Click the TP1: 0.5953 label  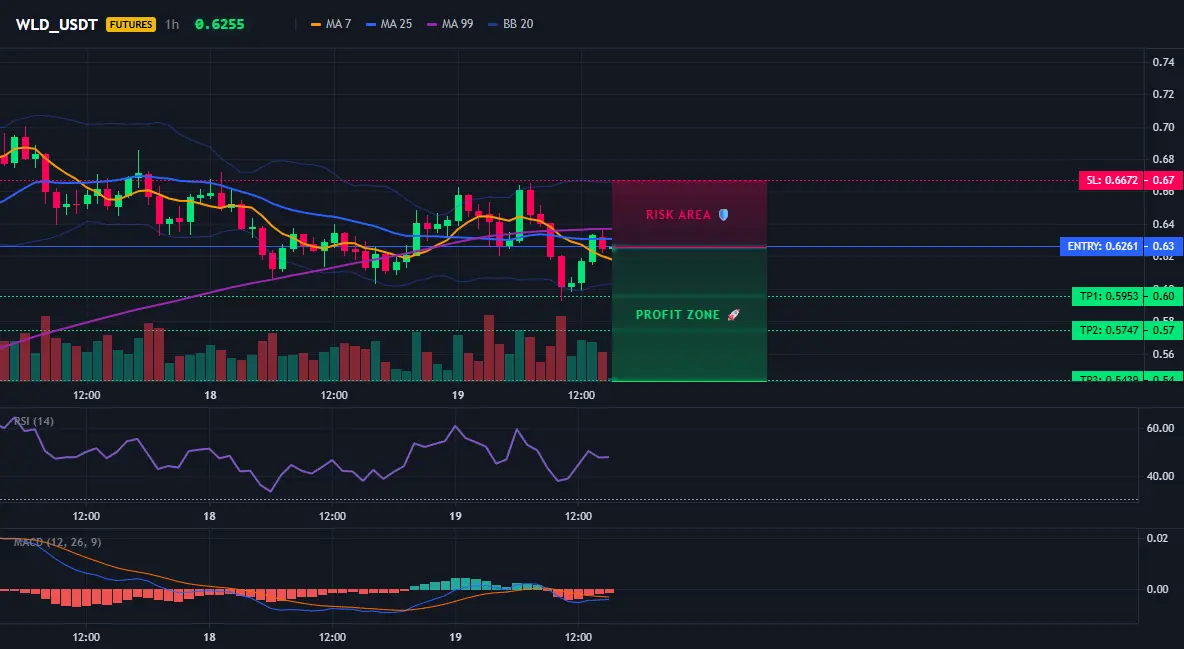[1108, 296]
